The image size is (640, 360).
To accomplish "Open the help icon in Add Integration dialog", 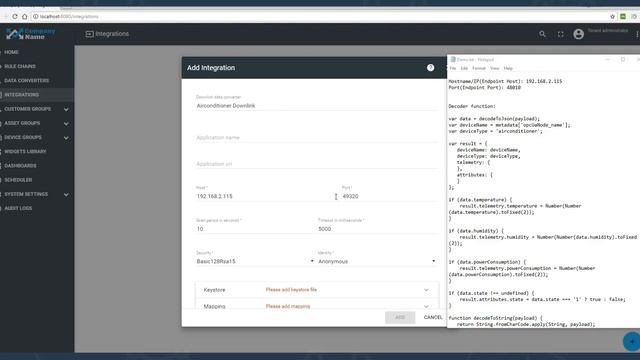I will (x=430, y=68).
